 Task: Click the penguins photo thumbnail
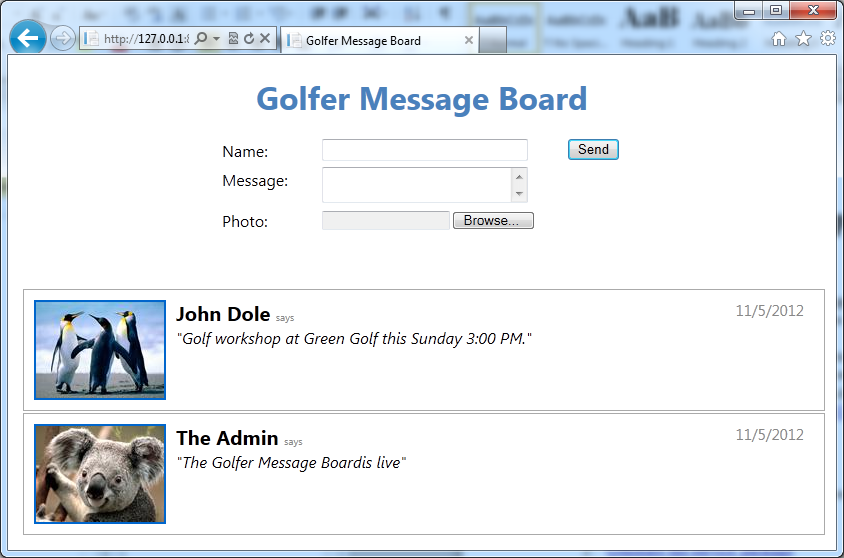coord(100,350)
